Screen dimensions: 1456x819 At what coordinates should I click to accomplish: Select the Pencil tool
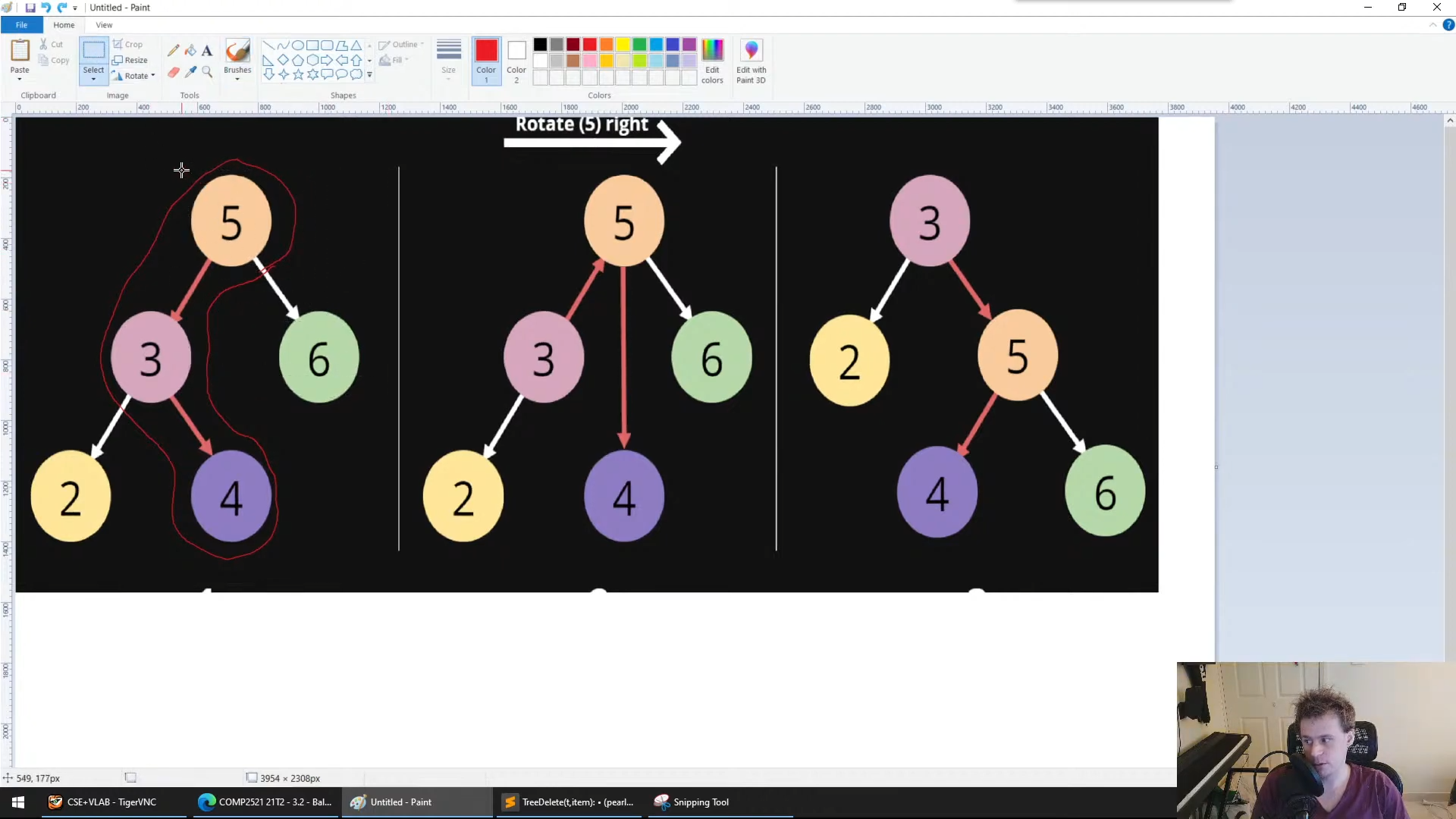[174, 50]
